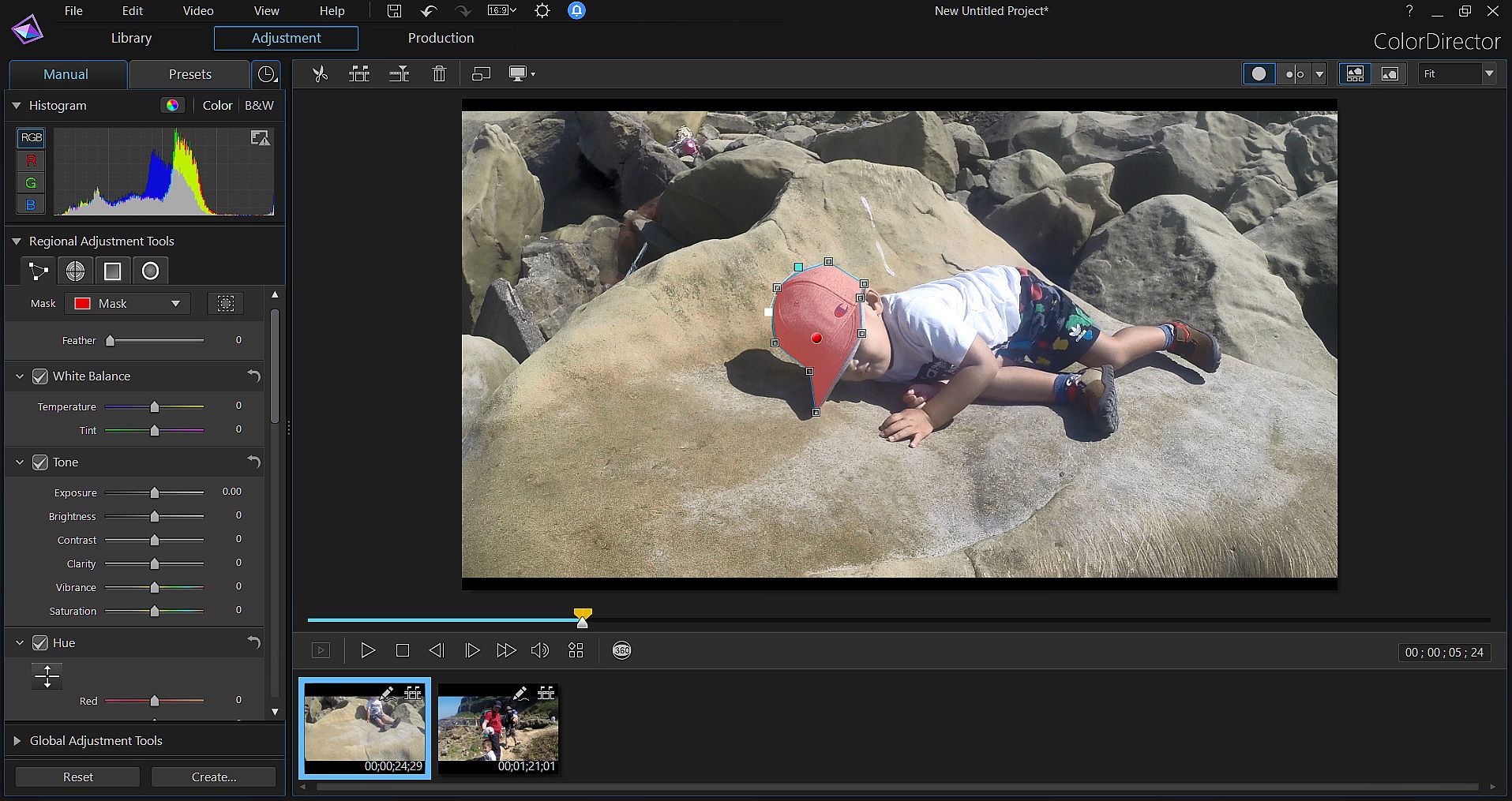Toggle the Hue checkbox
Screen dimensions: 1512x801
(x=40, y=643)
